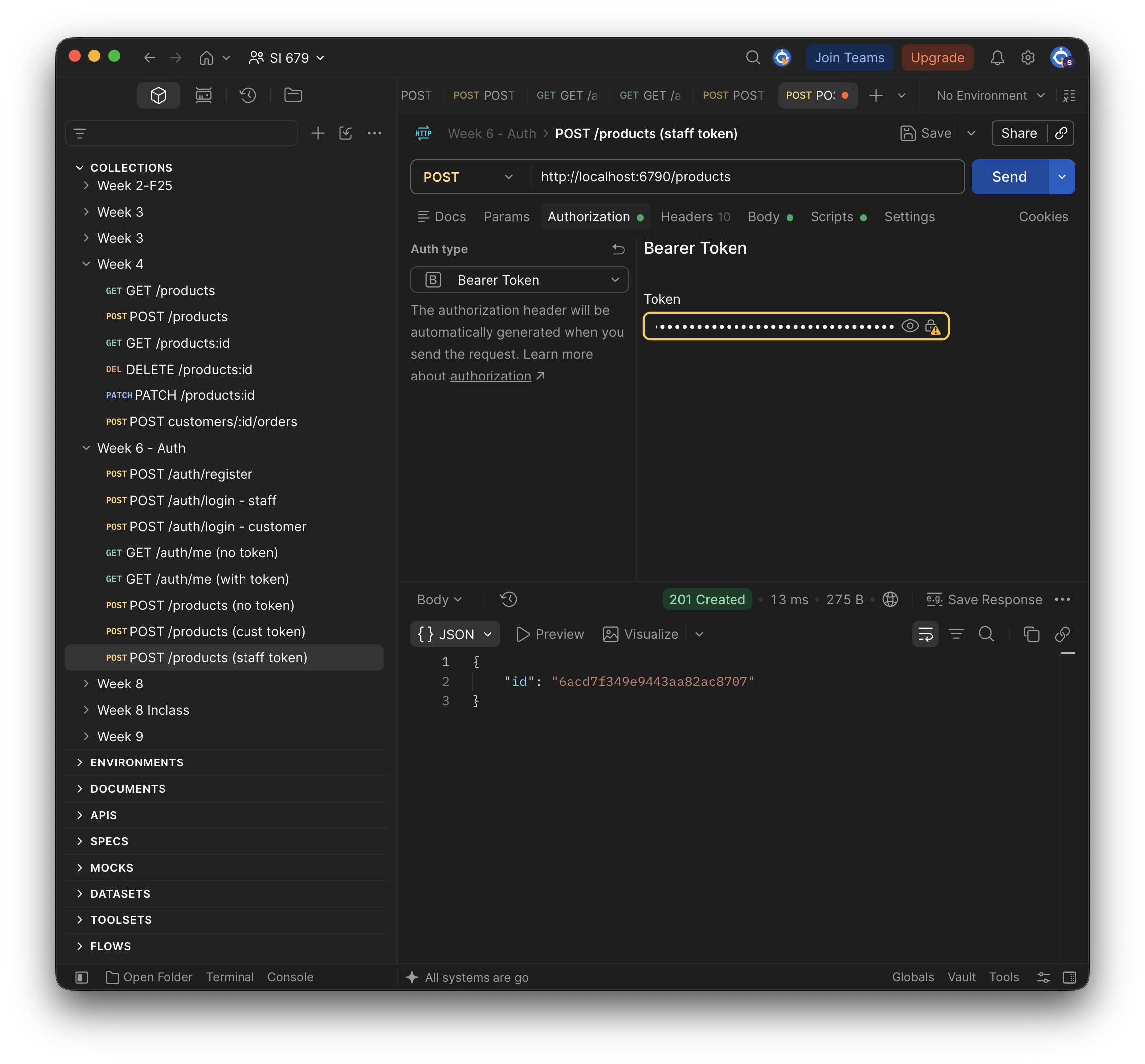Expand ENVIRONMENTS section

click(80, 763)
